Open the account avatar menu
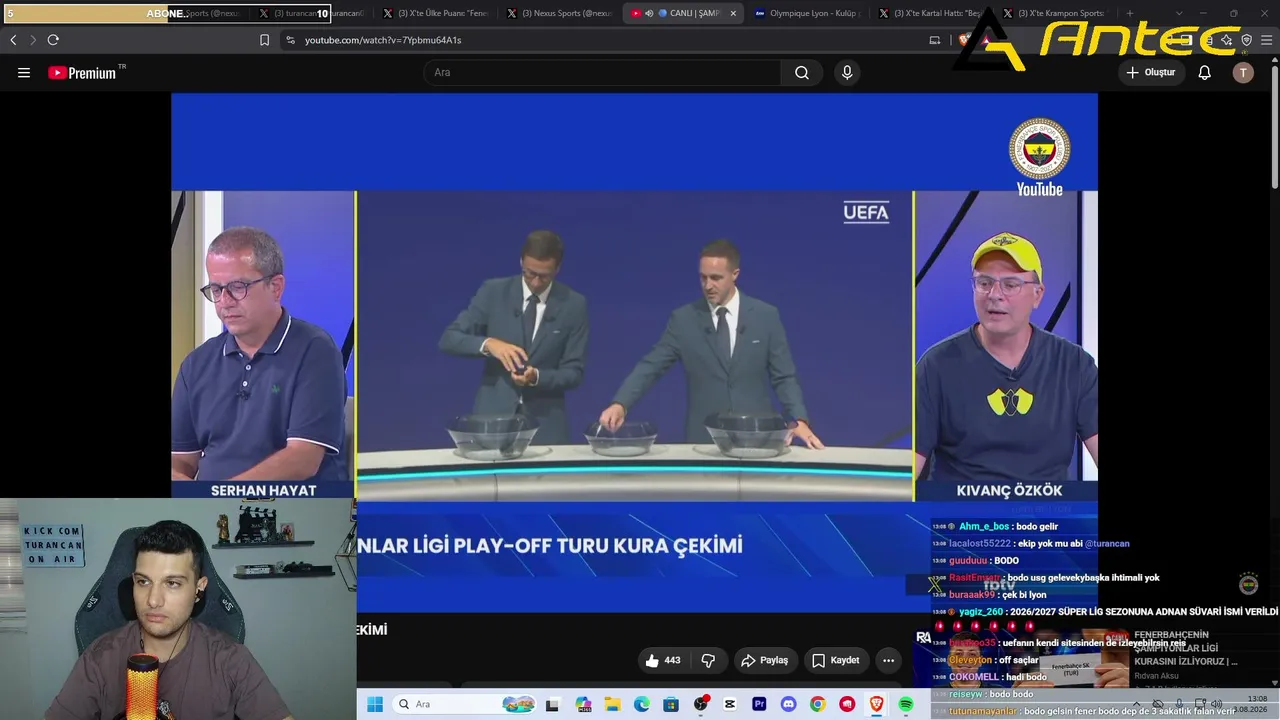This screenshot has height=720, width=1280. (1243, 72)
